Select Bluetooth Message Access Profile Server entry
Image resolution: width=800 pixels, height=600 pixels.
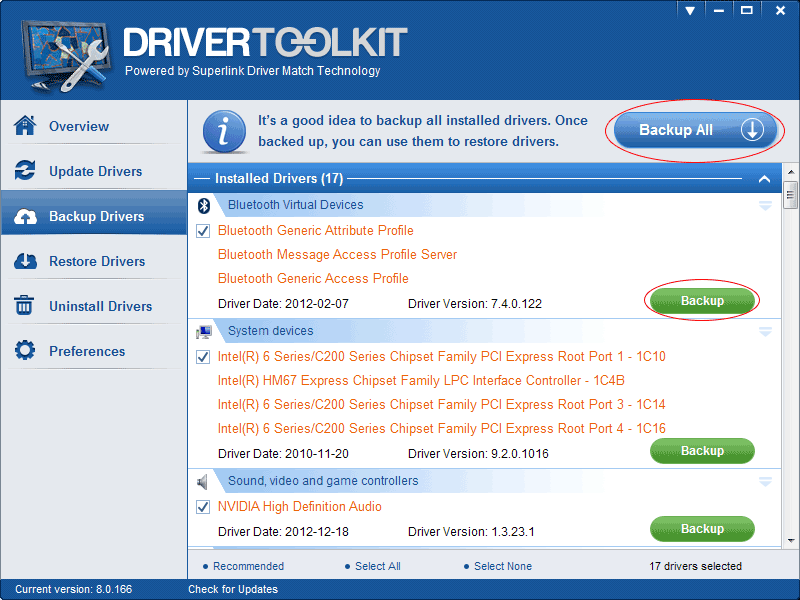[337, 255]
